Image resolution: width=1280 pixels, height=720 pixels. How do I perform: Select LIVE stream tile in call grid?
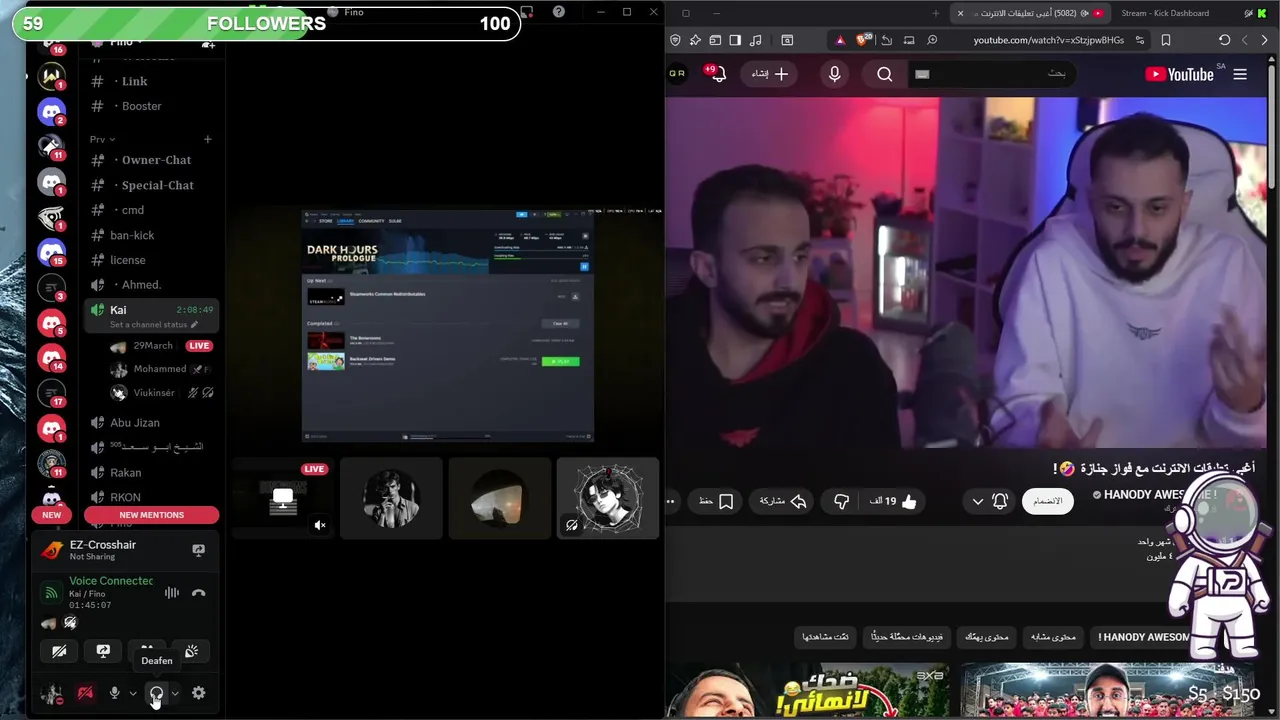(x=283, y=498)
